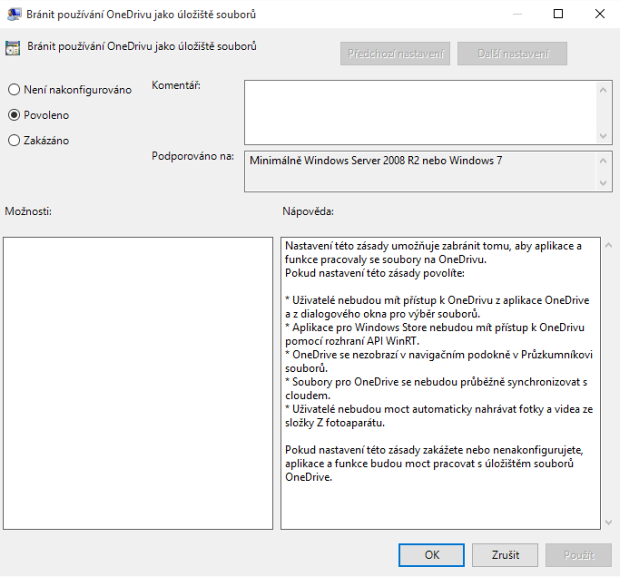Maximize the policy settings window
The width and height of the screenshot is (620, 577).
pos(561,14)
